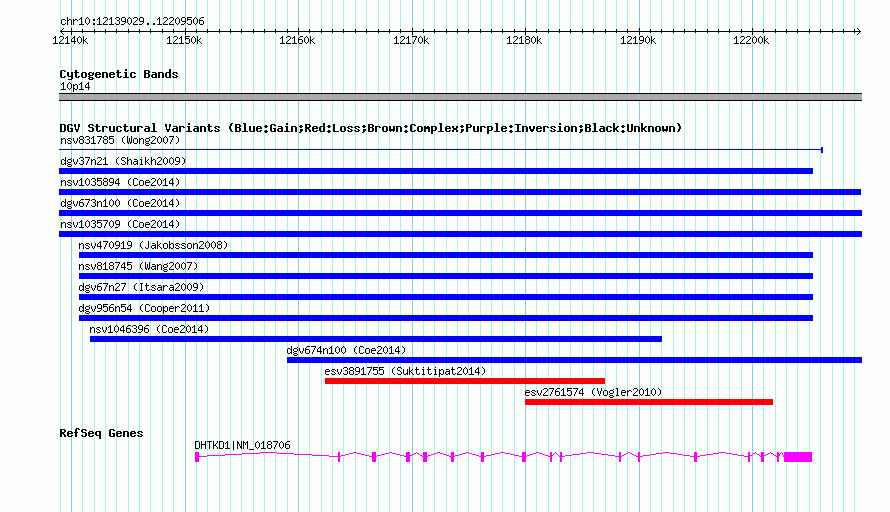Click the 12170k ruler tick label
This screenshot has width=890, height=512.
(x=411, y=40)
